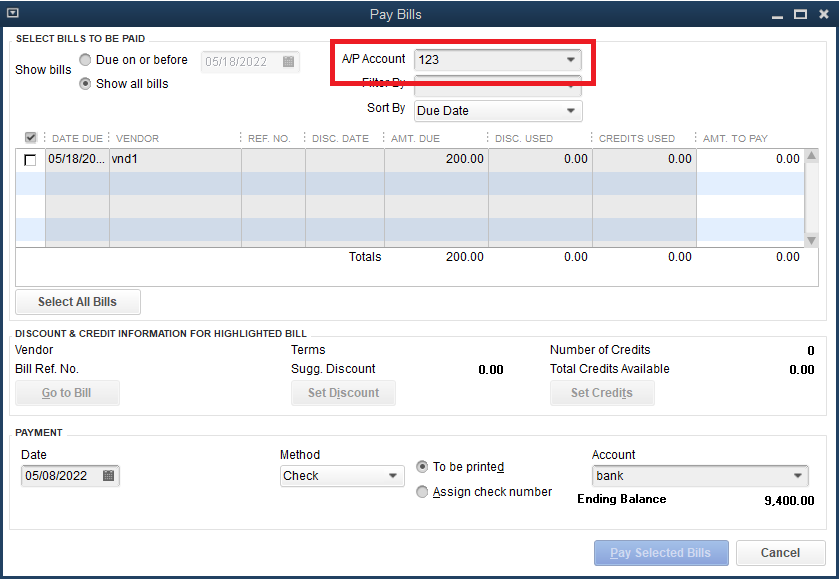Expand the A/P Account dropdown
839x579 pixels.
pos(571,60)
